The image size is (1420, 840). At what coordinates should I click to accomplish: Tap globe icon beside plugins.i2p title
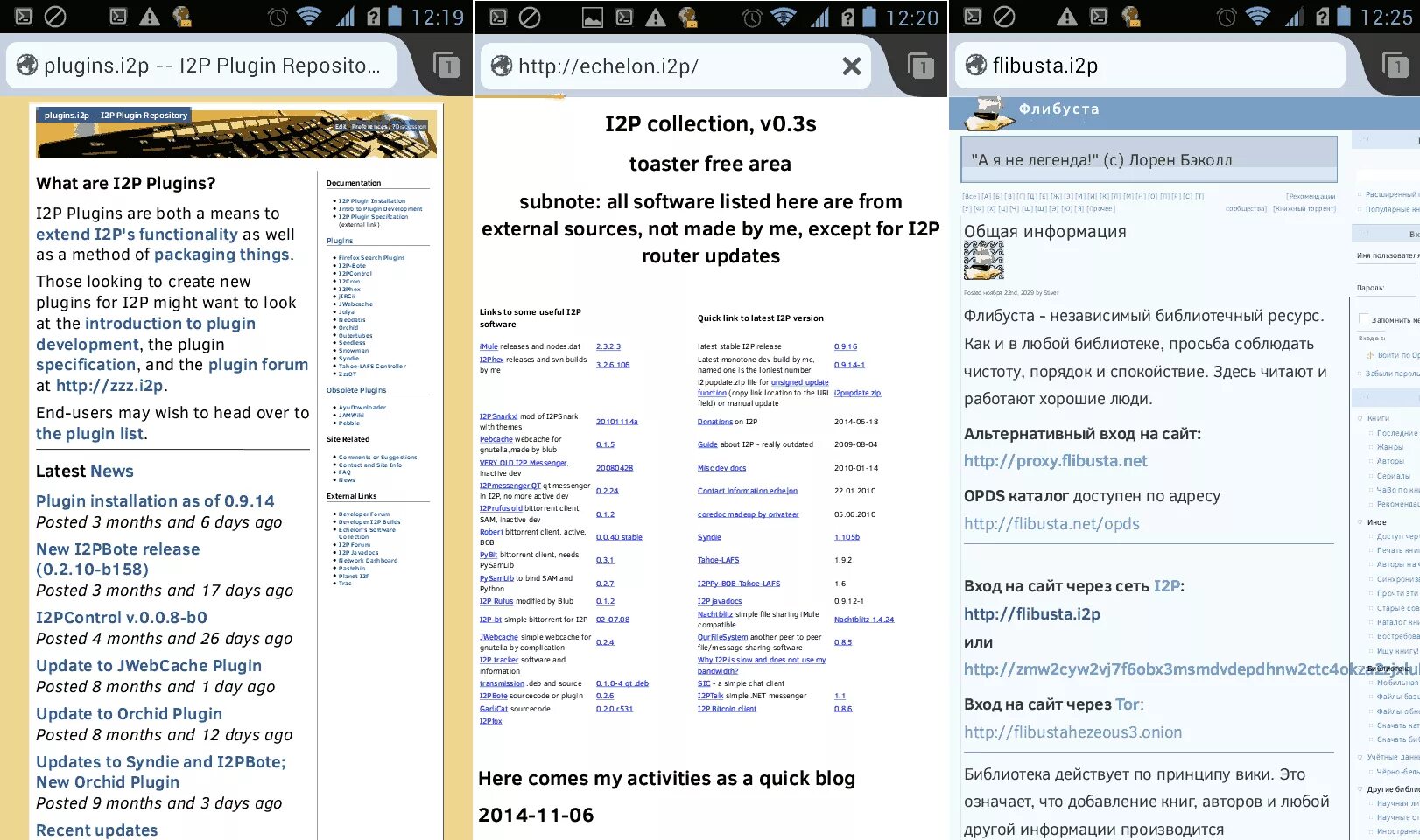pyautogui.click(x=27, y=65)
